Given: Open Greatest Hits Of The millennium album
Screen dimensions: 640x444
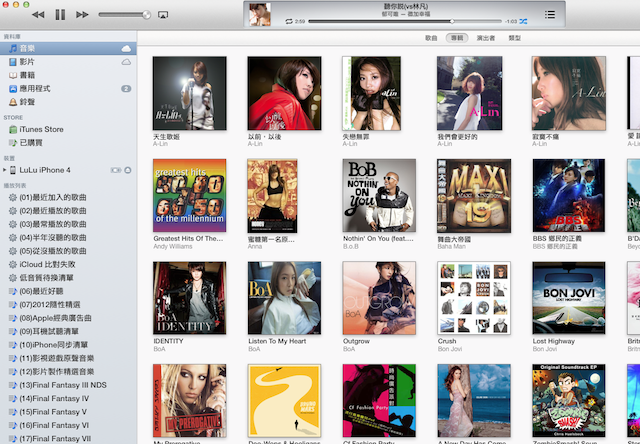Looking at the screenshot, I should click(189, 195).
